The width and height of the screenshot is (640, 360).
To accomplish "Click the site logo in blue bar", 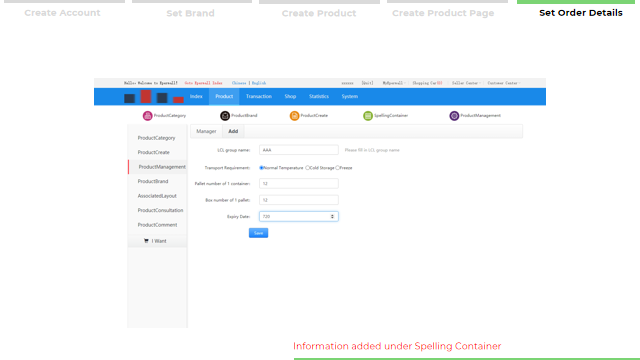I will (x=154, y=97).
